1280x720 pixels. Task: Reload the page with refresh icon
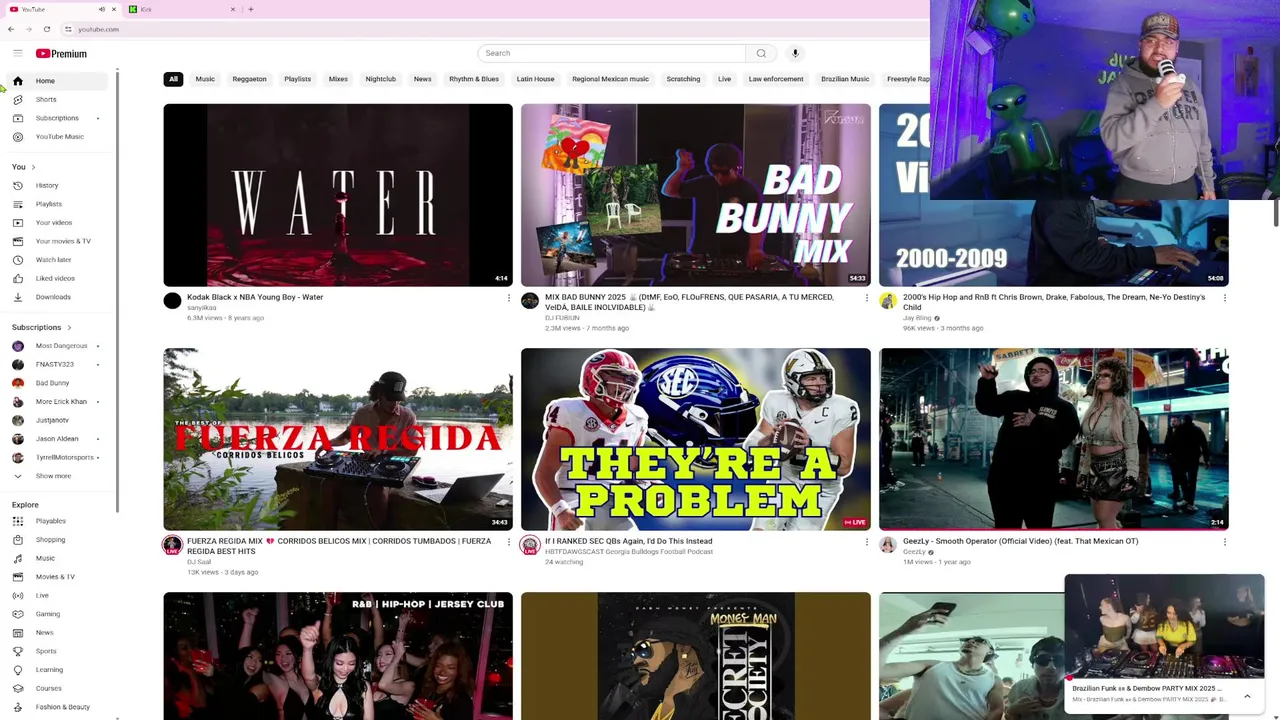(x=46, y=29)
